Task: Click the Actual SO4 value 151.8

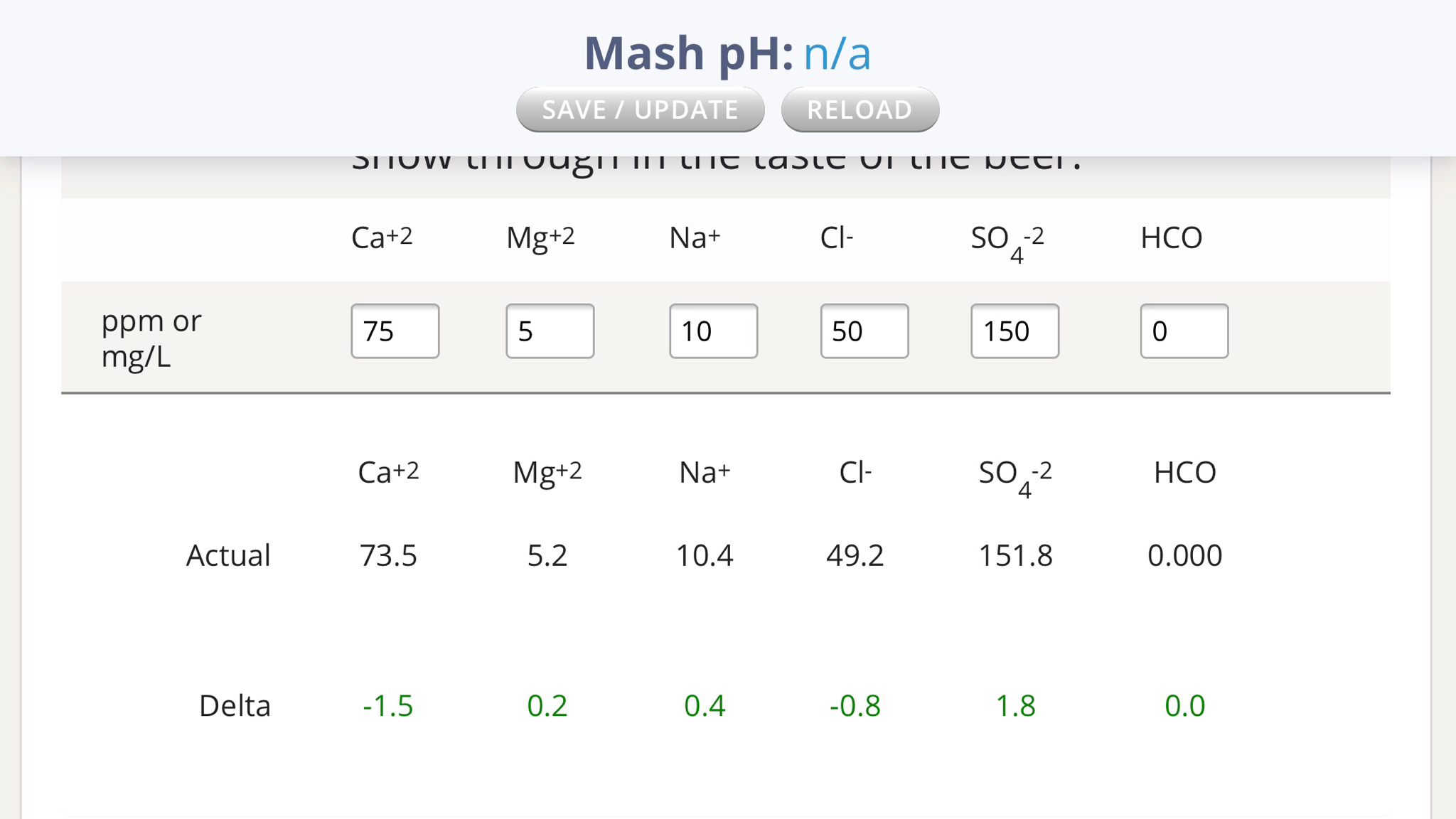Action: point(1015,555)
